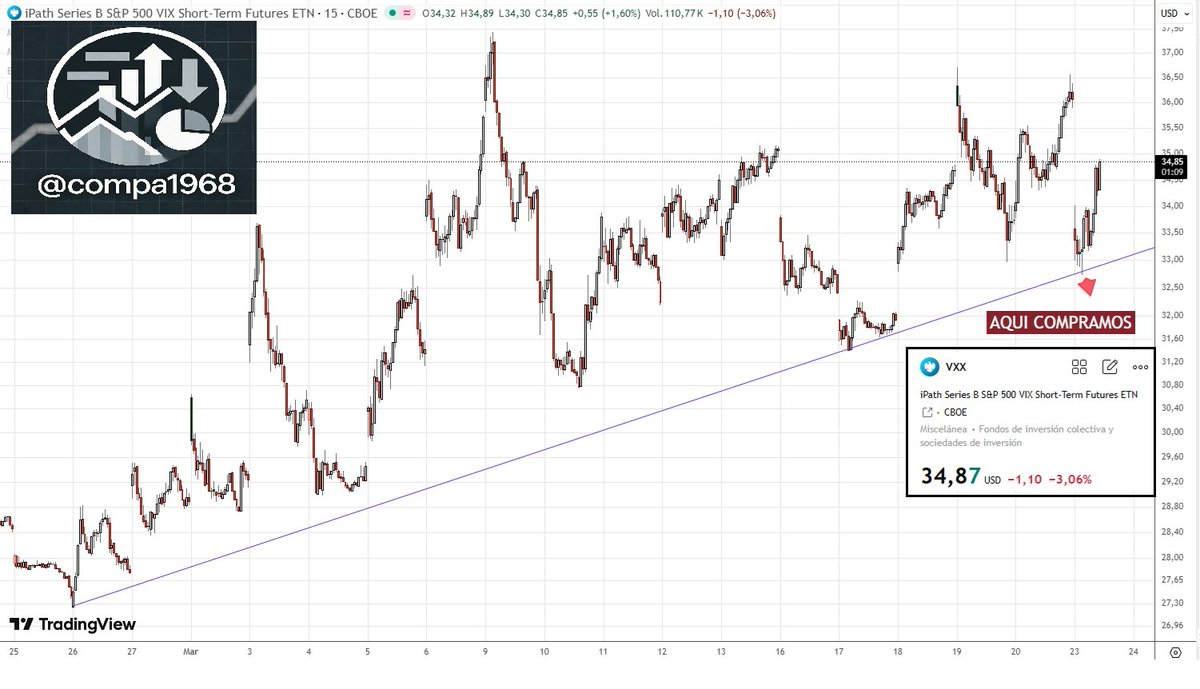Click the external link icon beside CBOE in panel
Image resolution: width=1200 pixels, height=689 pixels.
tap(926, 412)
